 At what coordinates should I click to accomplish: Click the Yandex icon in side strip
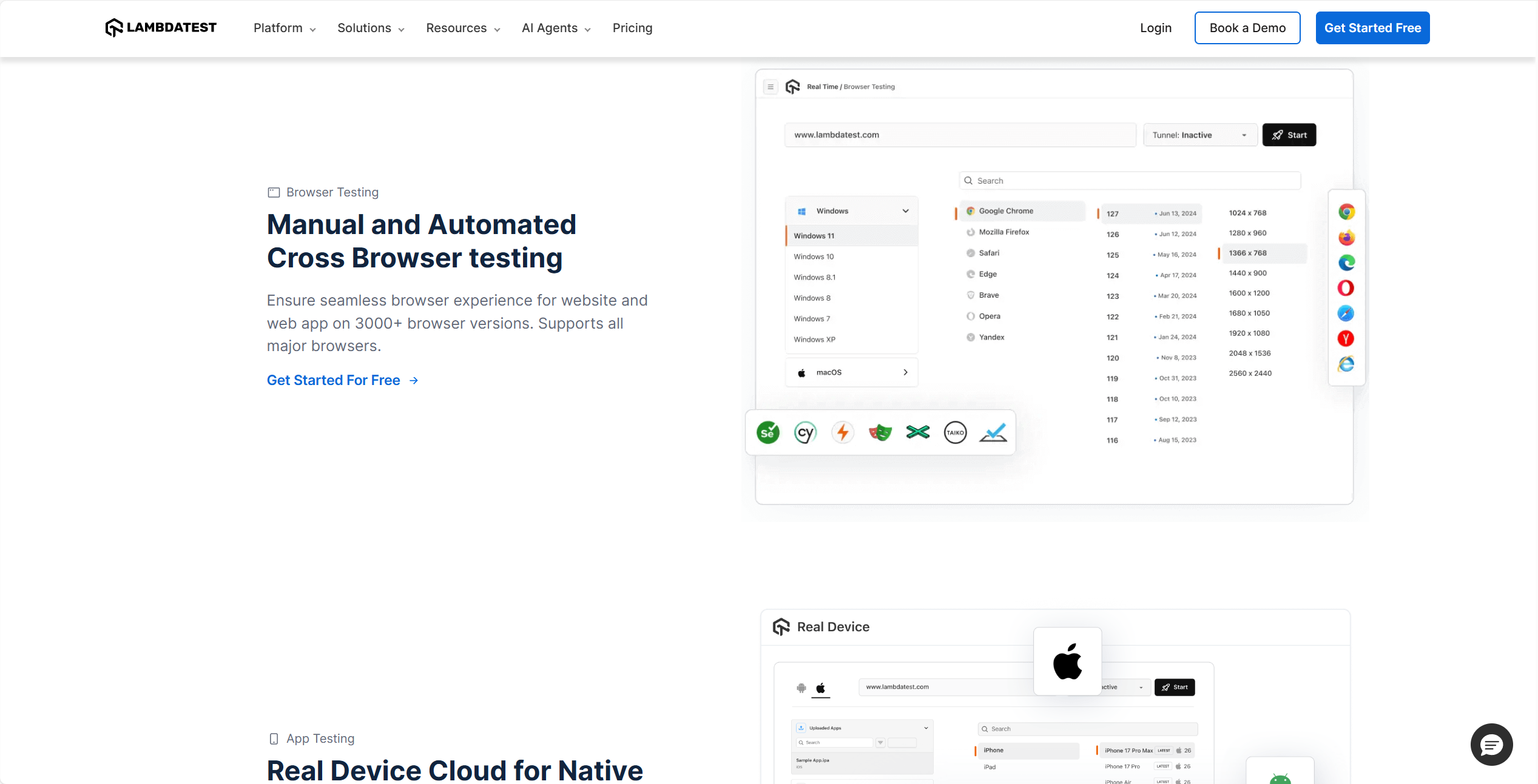pyautogui.click(x=1346, y=338)
